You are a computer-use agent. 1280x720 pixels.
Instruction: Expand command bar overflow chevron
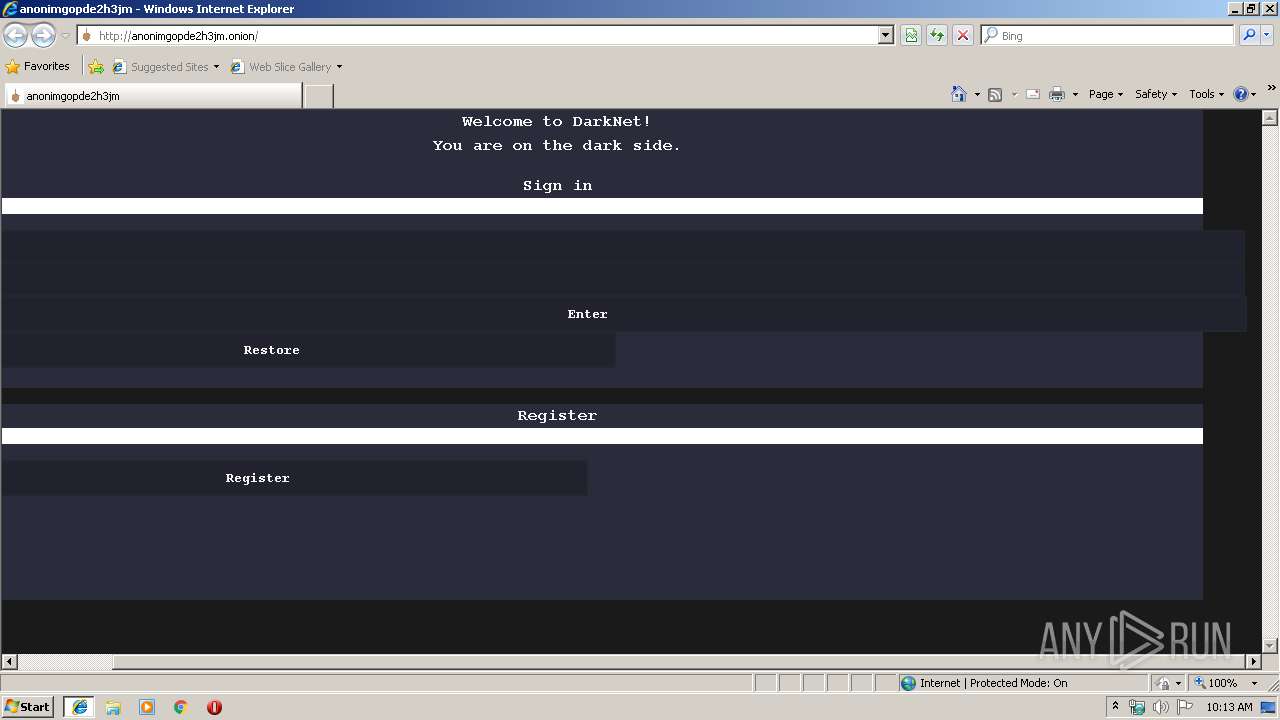pos(1271,88)
